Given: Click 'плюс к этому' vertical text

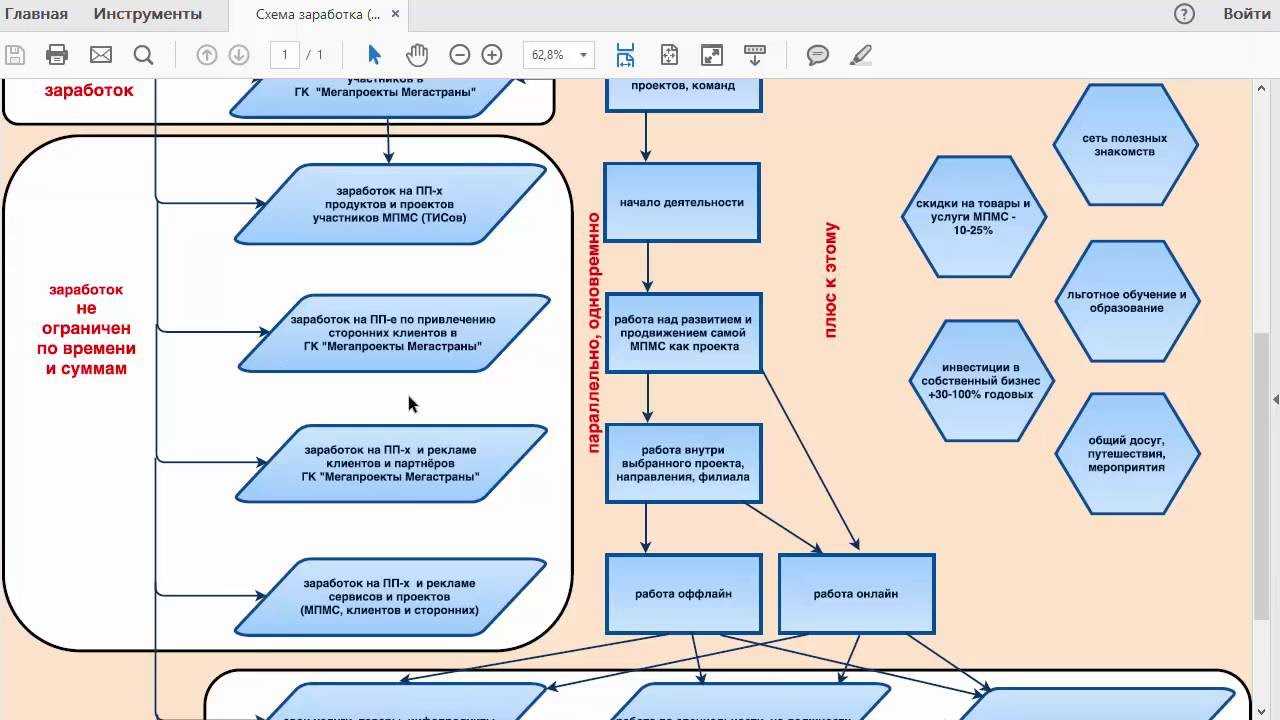Looking at the screenshot, I should pyautogui.click(x=831, y=280).
